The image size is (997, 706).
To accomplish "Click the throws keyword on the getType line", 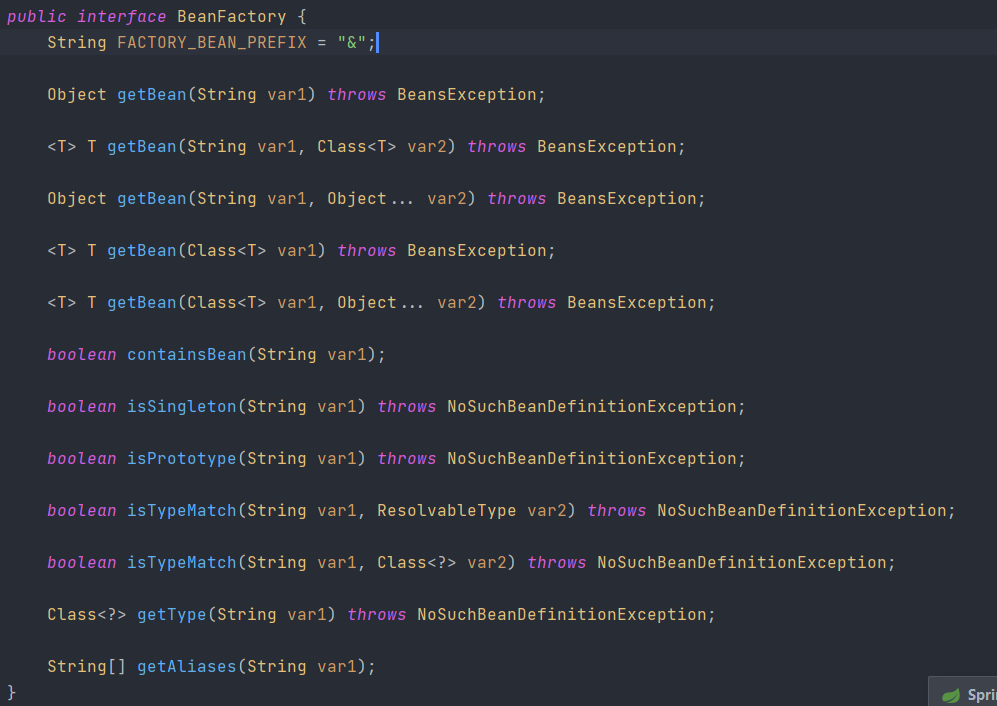I will (376, 615).
